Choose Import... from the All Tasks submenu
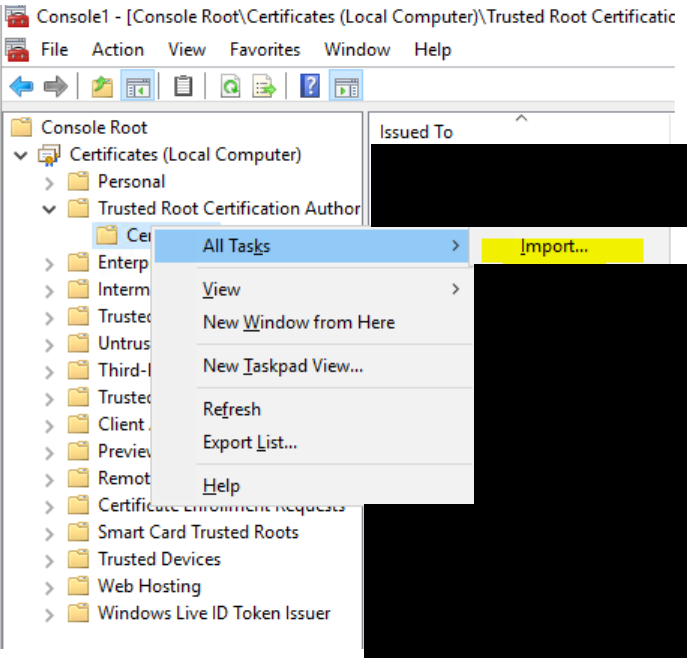 tap(554, 247)
